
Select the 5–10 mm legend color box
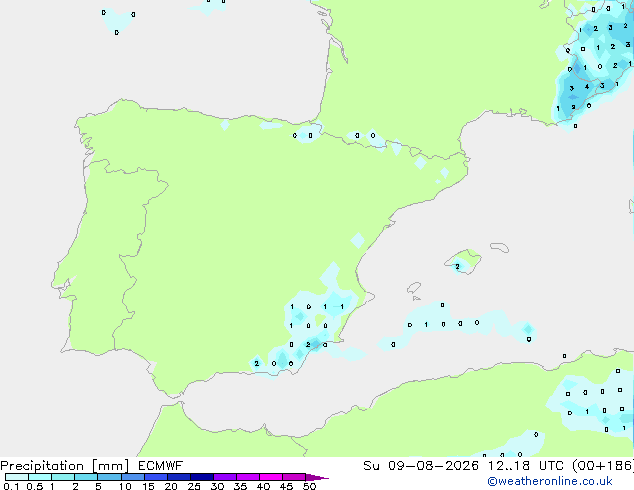click(109, 477)
